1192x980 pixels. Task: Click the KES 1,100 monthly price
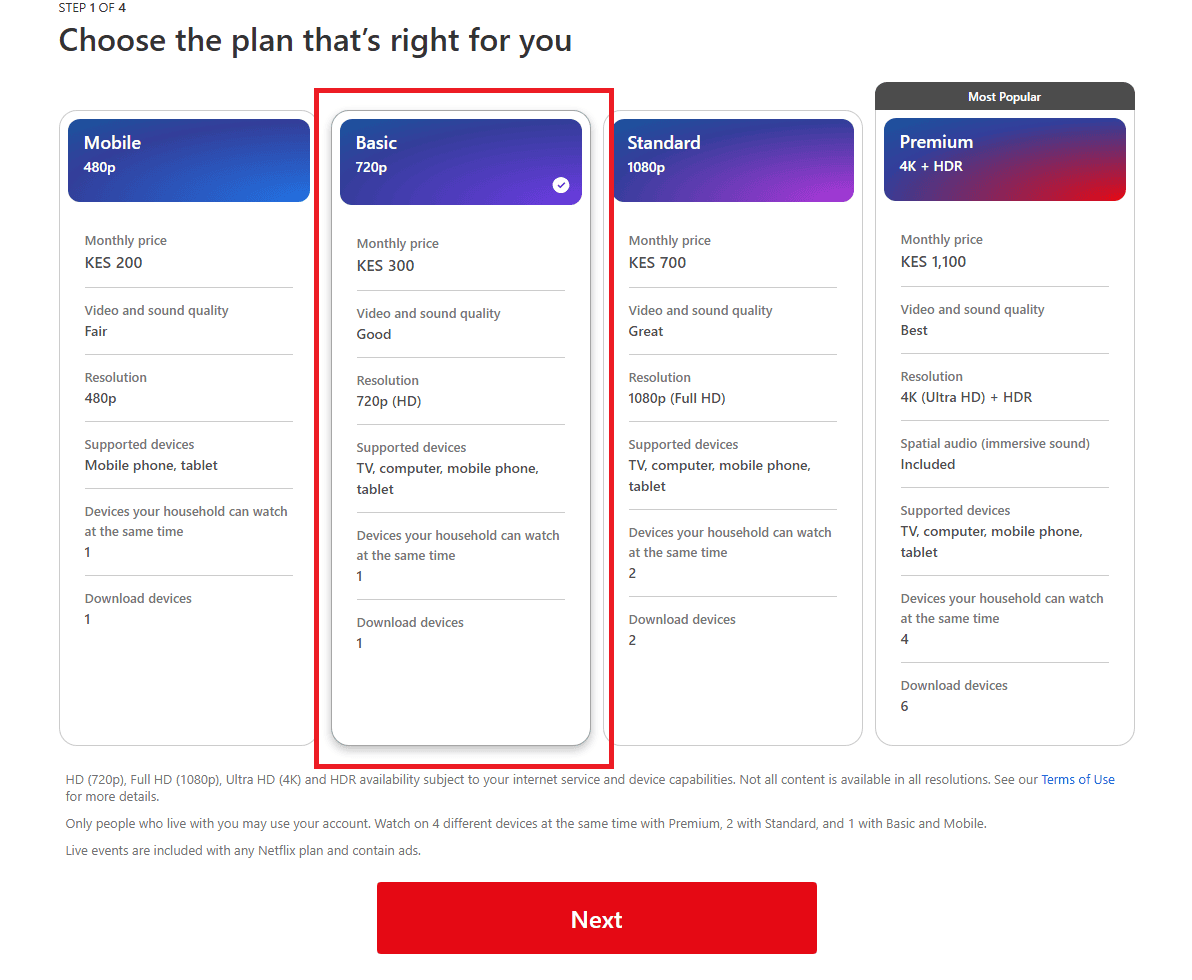(x=933, y=262)
